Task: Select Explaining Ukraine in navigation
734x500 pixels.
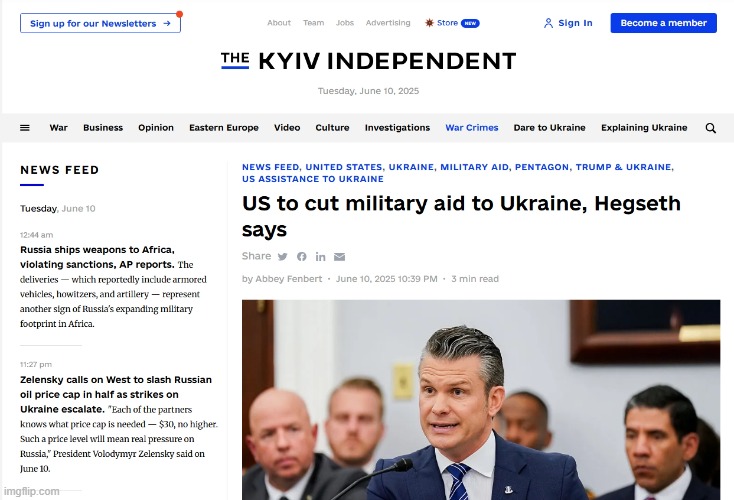Action: click(644, 127)
